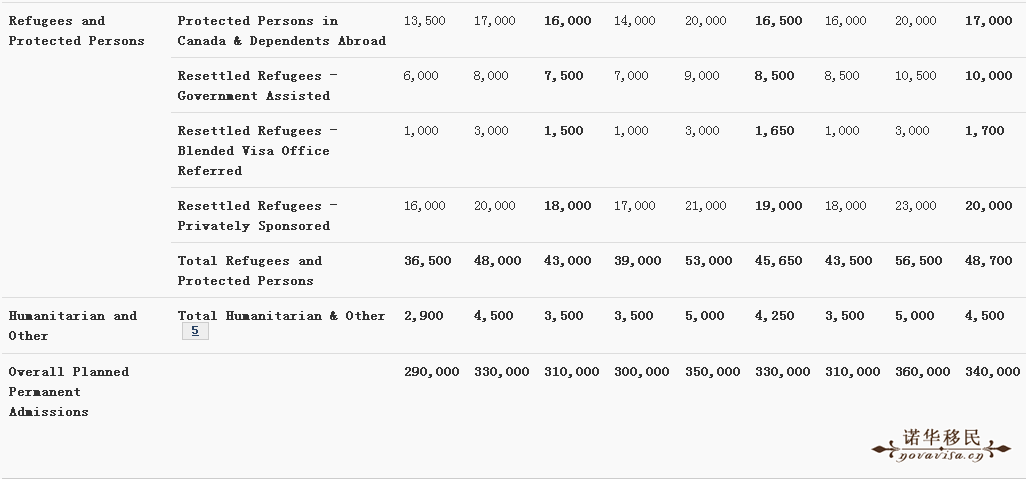Click the 2,900 humanitarian value
This screenshot has height=479, width=1026.
423,316
